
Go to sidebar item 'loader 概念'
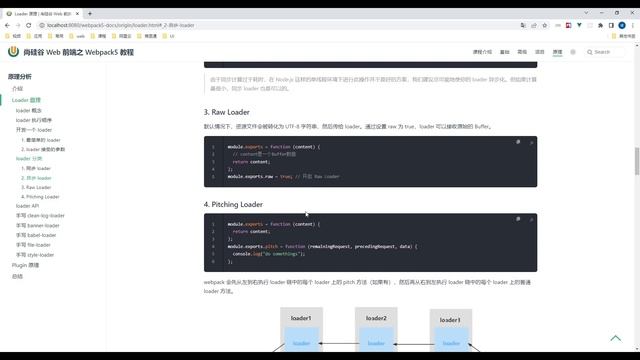pyautogui.click(x=29, y=111)
